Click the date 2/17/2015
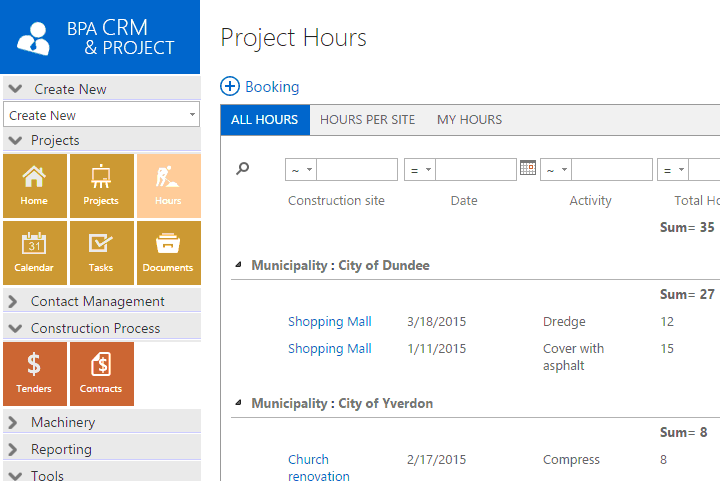The image size is (720, 481). 436,460
